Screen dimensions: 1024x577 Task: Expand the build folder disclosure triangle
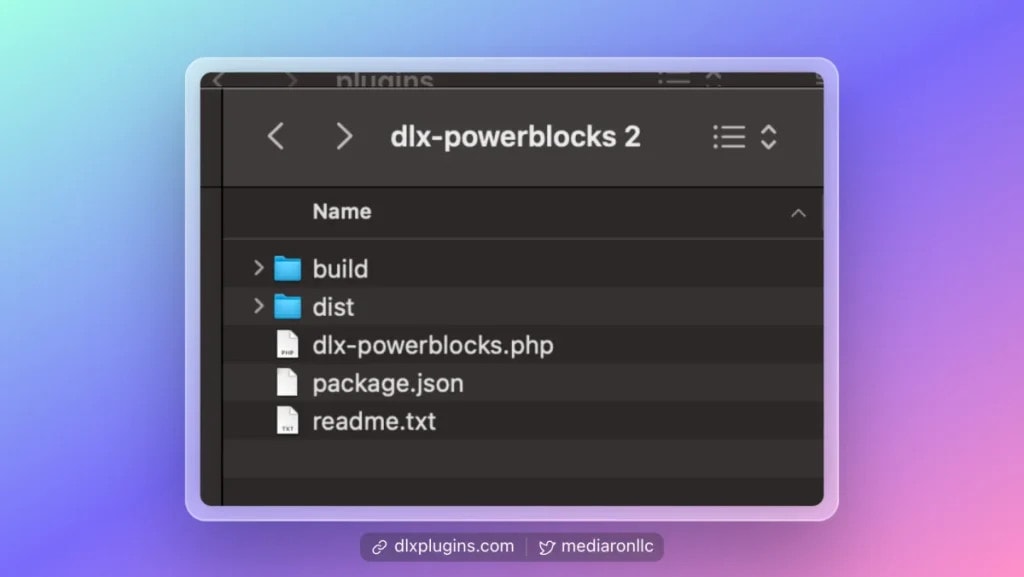point(258,268)
